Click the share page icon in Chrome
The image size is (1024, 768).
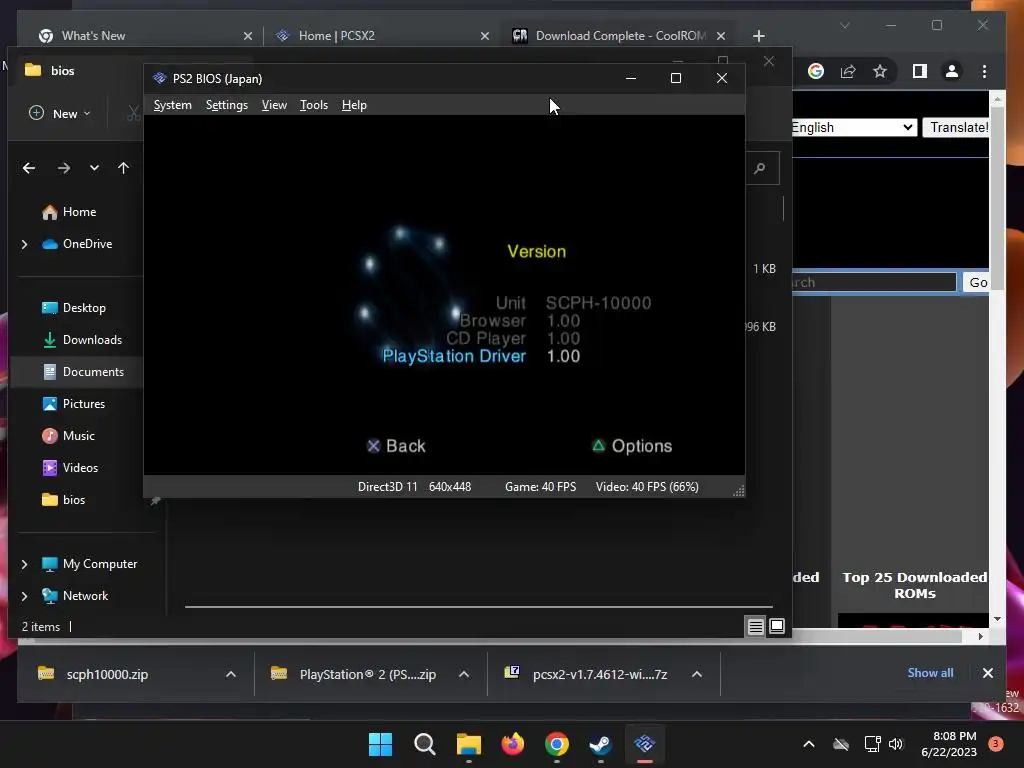click(848, 71)
